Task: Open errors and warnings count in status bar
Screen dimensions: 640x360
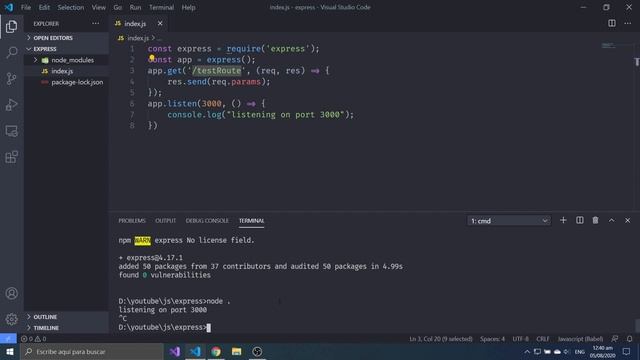Action: tap(33, 338)
